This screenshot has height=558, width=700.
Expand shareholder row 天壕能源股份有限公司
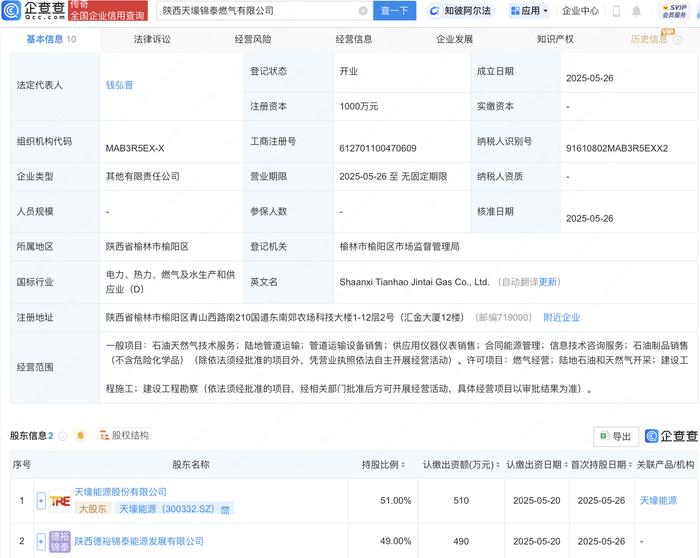point(41,501)
